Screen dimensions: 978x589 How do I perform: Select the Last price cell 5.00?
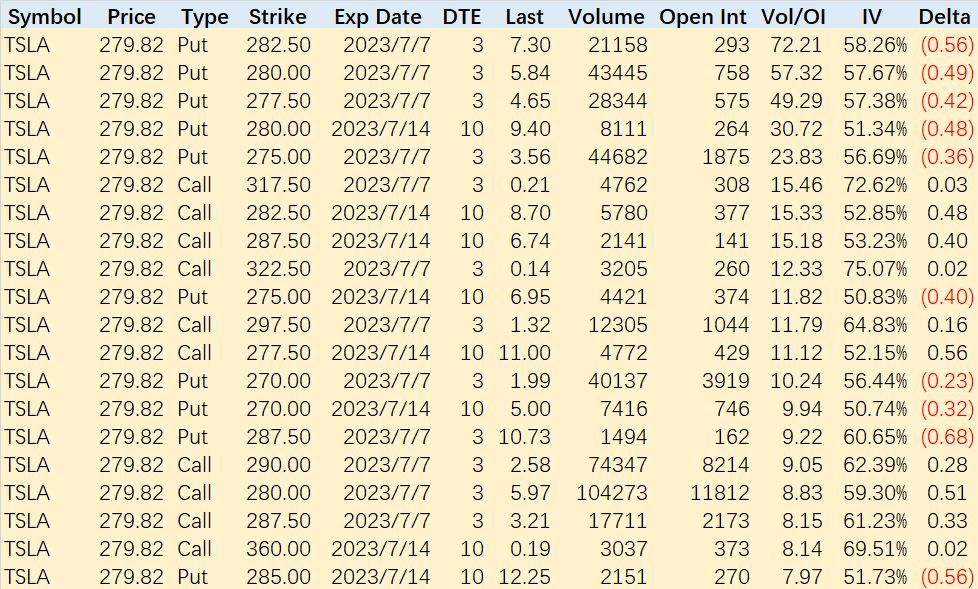click(530, 409)
